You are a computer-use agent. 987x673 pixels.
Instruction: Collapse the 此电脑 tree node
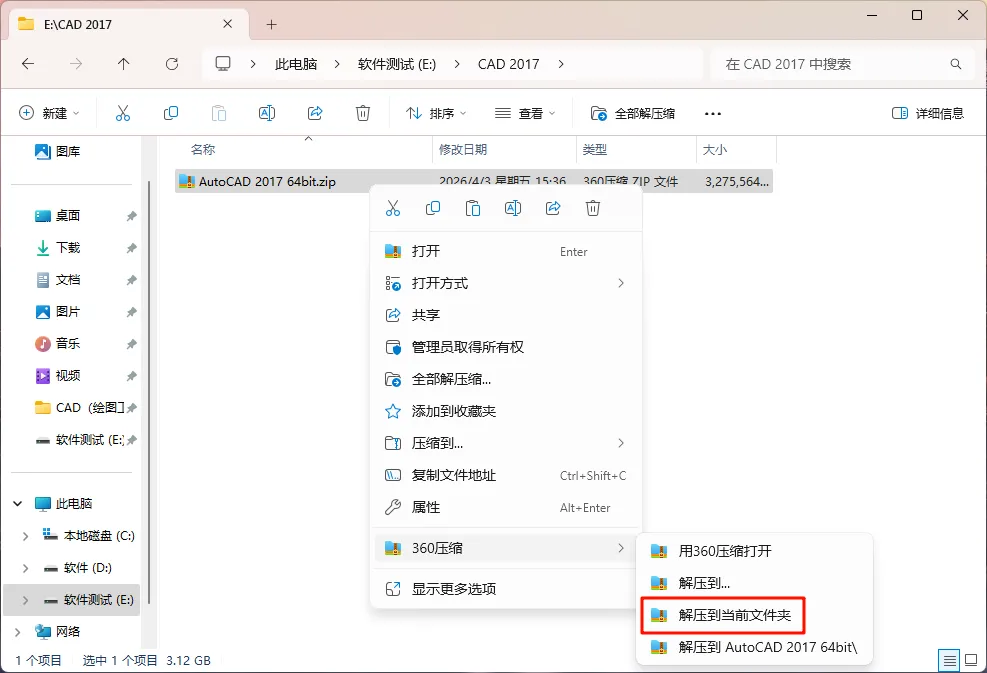click(18, 504)
